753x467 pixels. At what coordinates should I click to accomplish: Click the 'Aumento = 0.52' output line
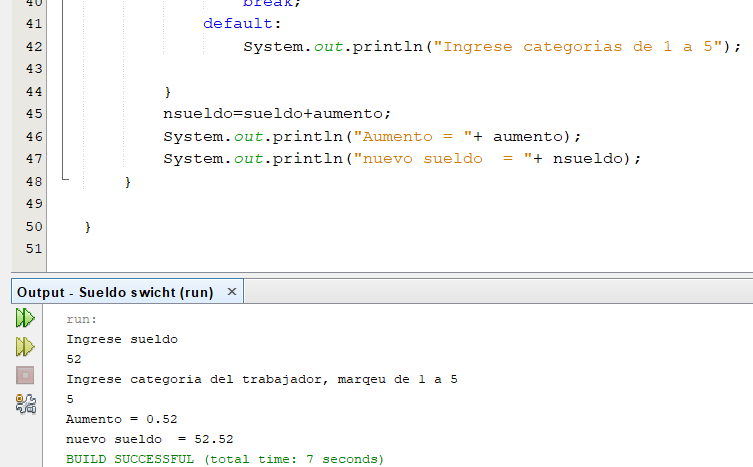[121, 419]
